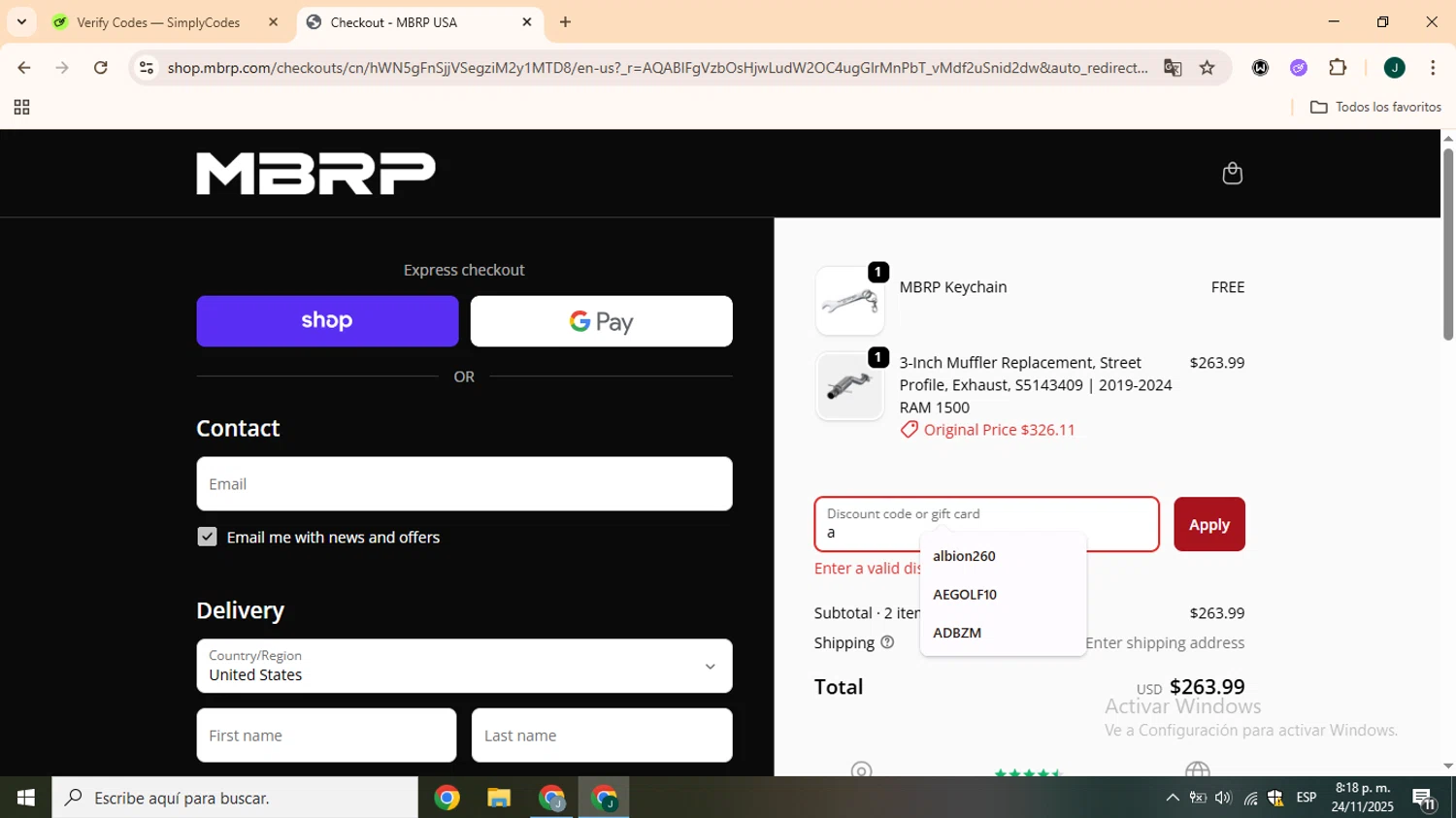Click the MBRP Keychain product thumbnail

[849, 301]
